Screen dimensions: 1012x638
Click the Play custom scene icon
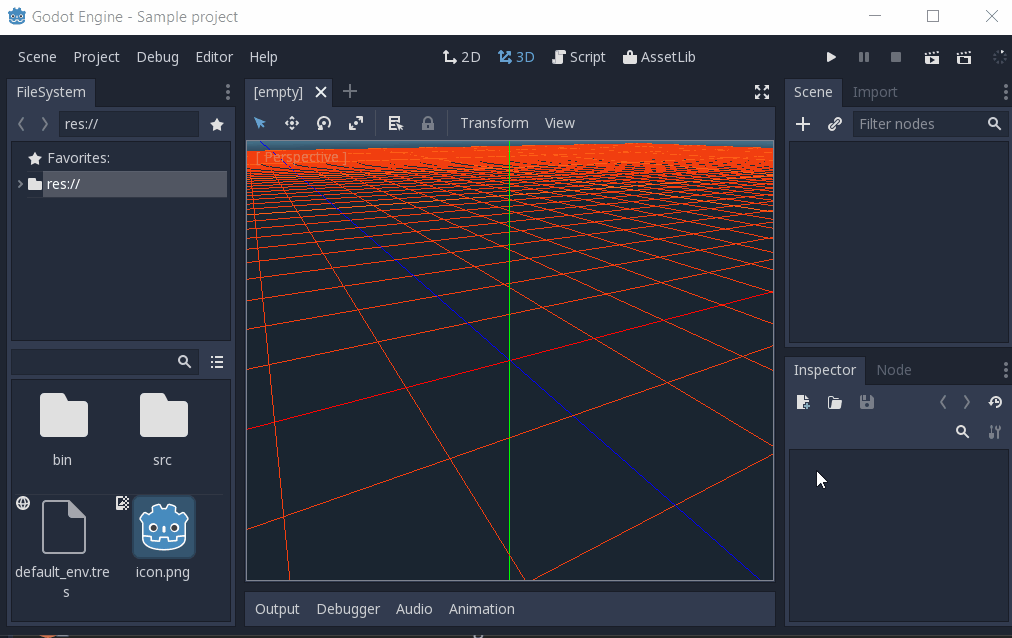point(964,58)
